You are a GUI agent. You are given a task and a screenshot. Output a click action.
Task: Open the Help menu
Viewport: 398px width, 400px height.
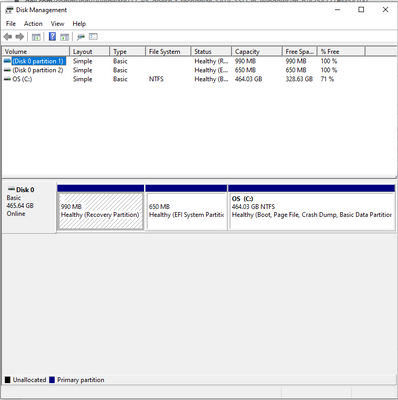[79, 24]
